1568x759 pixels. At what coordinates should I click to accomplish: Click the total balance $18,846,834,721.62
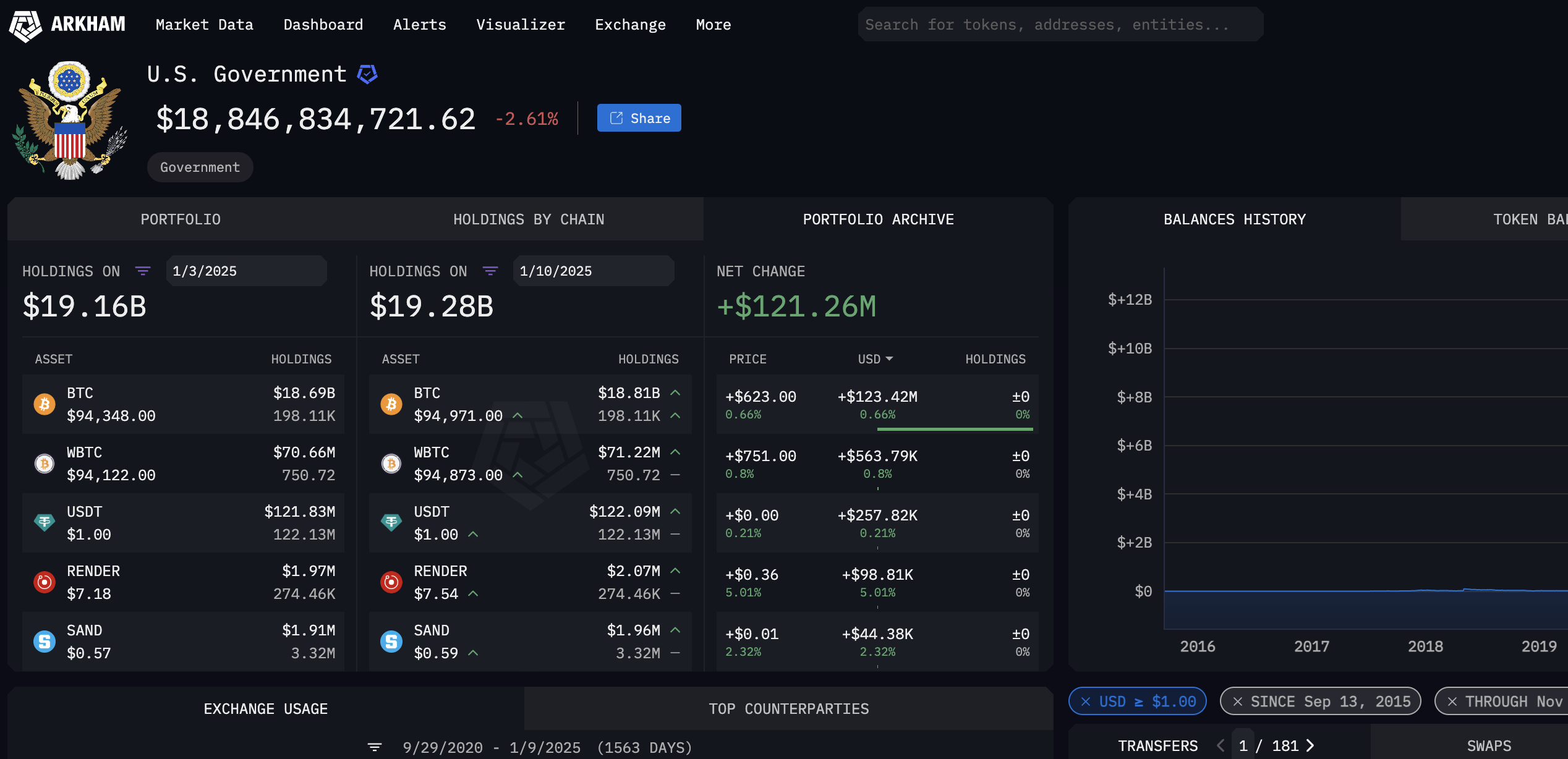pos(316,119)
